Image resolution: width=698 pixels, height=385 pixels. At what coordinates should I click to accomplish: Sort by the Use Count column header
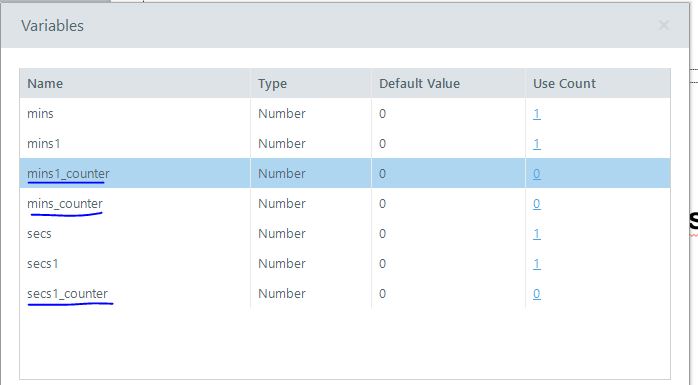point(564,84)
